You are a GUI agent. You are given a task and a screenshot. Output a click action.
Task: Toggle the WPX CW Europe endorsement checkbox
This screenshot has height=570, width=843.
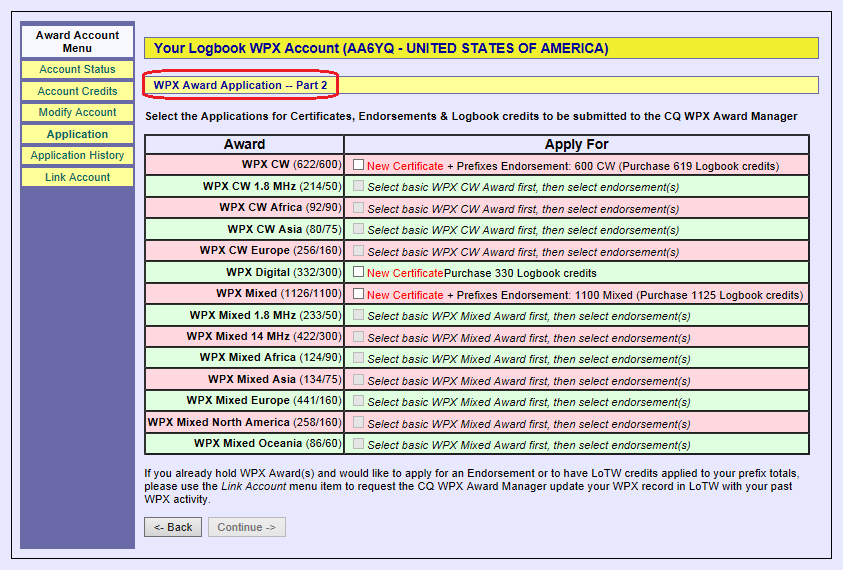point(358,251)
